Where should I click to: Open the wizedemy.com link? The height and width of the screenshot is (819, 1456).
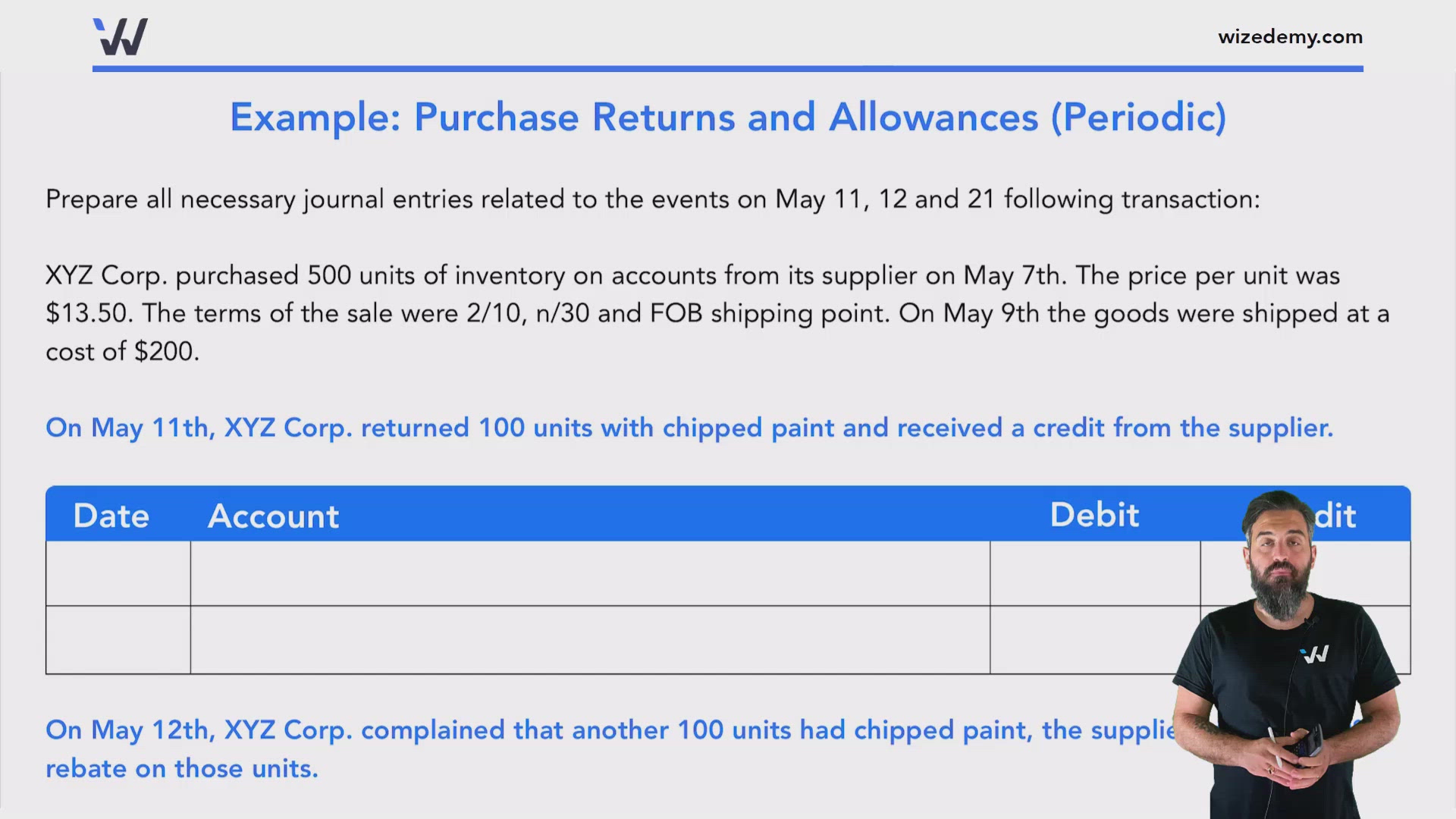click(x=1290, y=36)
